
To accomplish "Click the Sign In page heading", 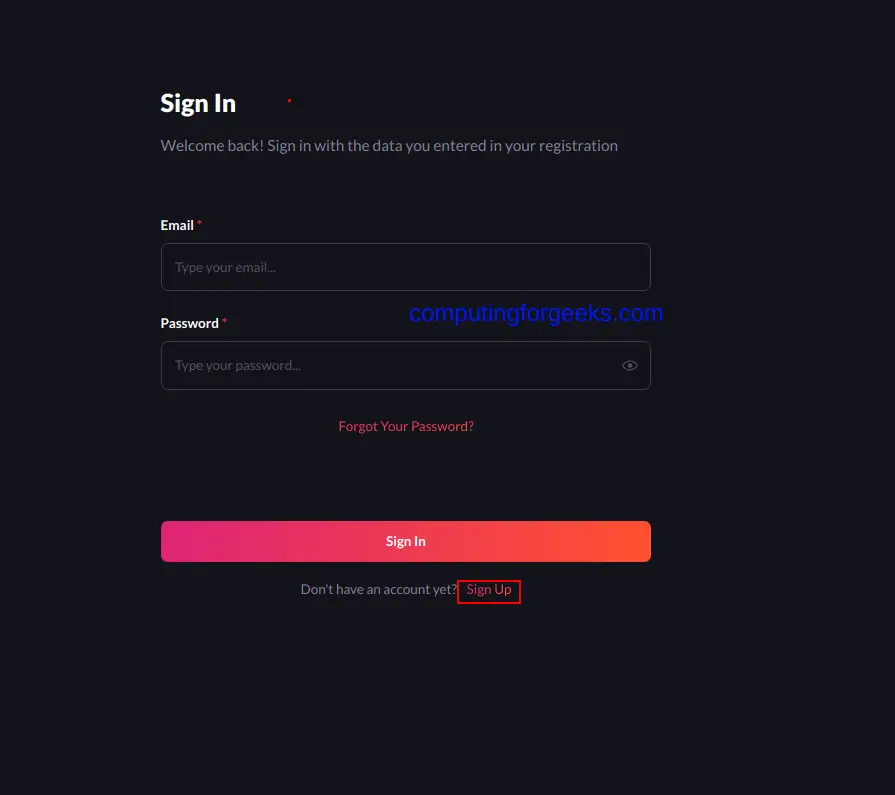I will [x=198, y=104].
